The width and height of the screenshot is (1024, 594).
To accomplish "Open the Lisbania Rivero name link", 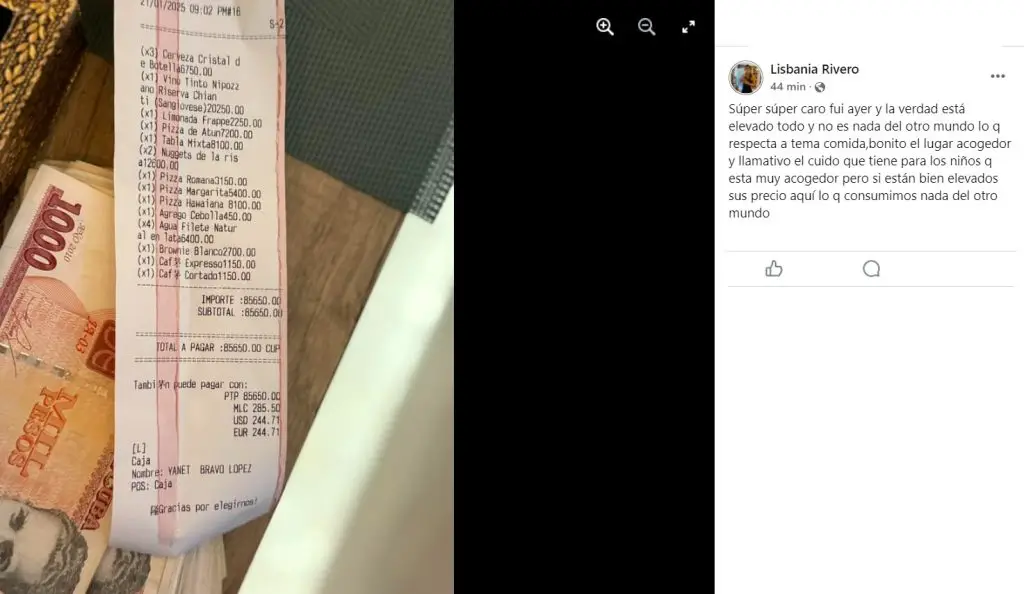I will (x=814, y=69).
